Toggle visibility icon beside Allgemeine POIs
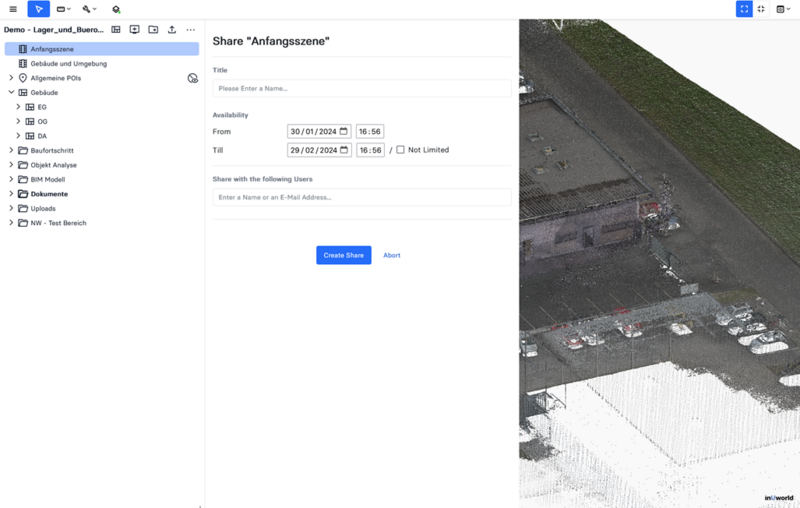Screen dimensions: 800x508 193,78
